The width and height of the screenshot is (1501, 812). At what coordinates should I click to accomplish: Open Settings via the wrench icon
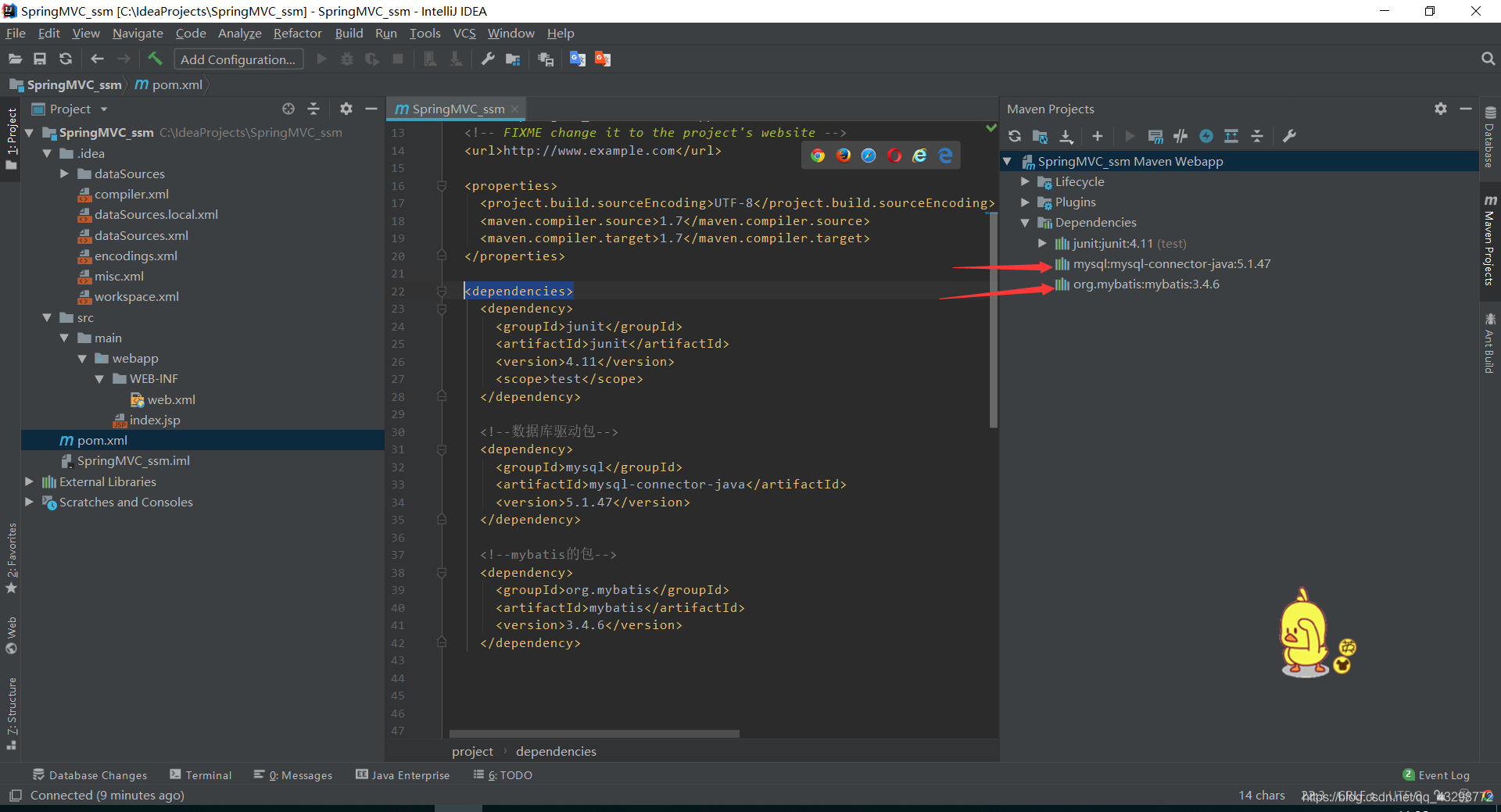[x=488, y=59]
